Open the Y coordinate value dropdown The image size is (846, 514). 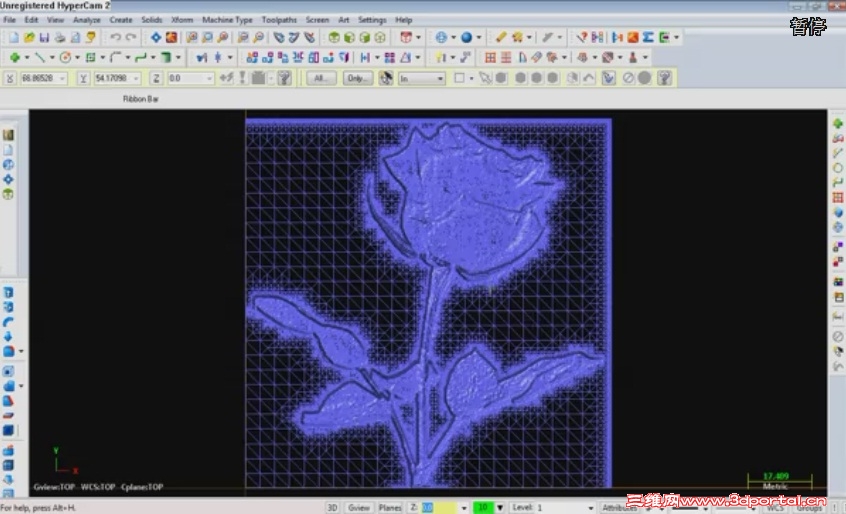tap(136, 79)
